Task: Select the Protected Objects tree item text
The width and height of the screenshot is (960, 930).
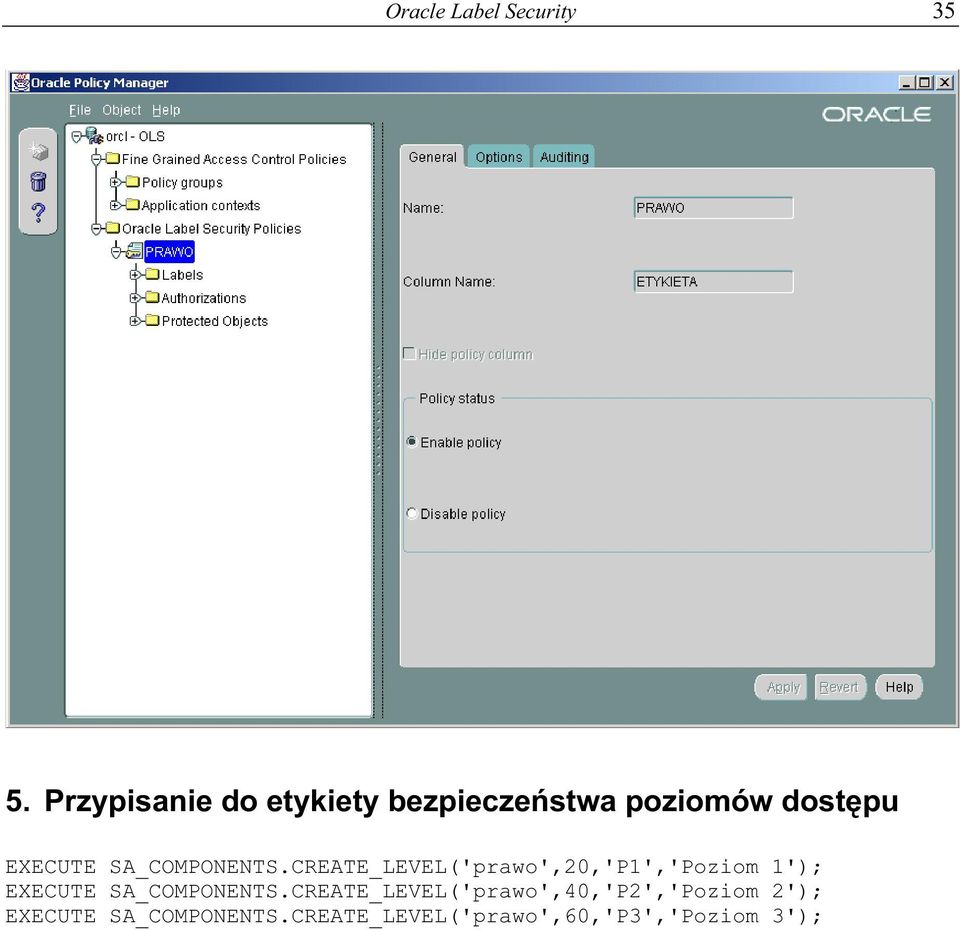Action: click(x=215, y=321)
